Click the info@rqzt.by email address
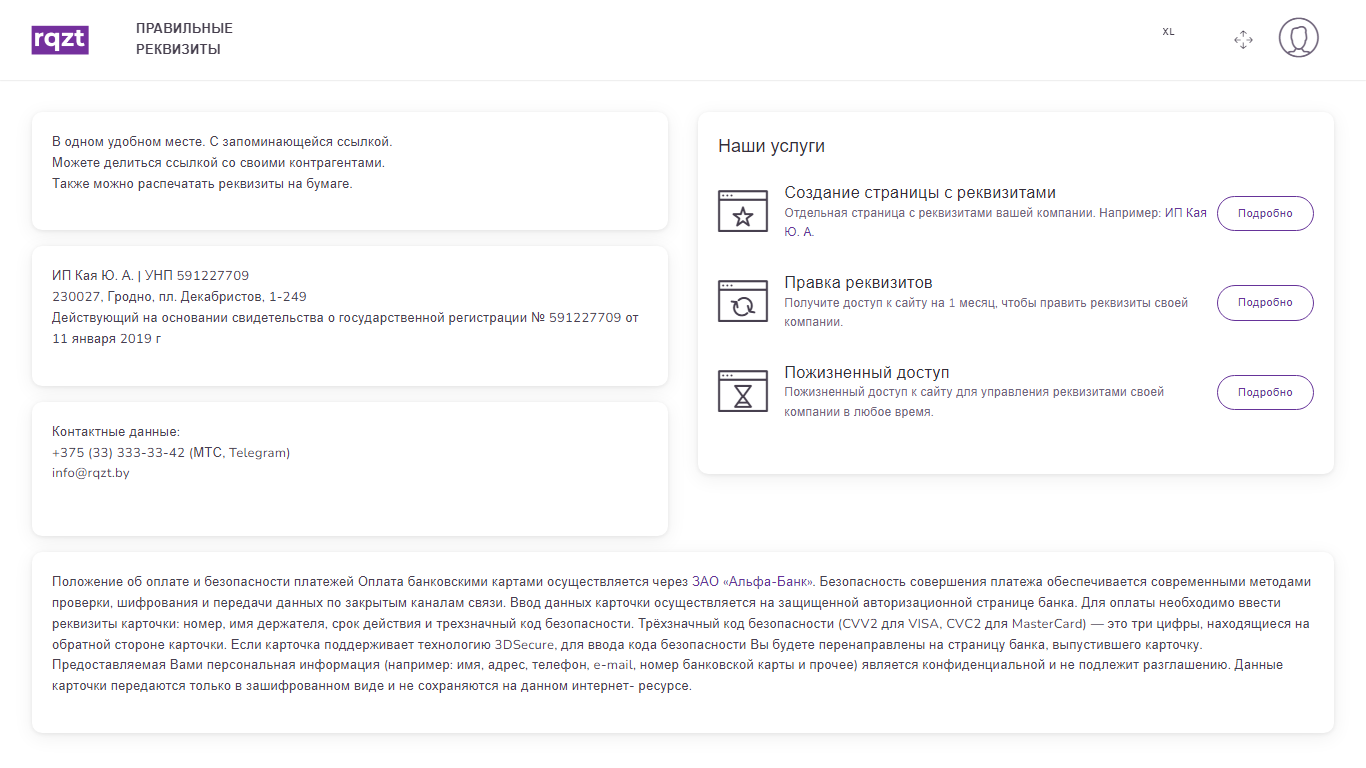 click(x=90, y=473)
